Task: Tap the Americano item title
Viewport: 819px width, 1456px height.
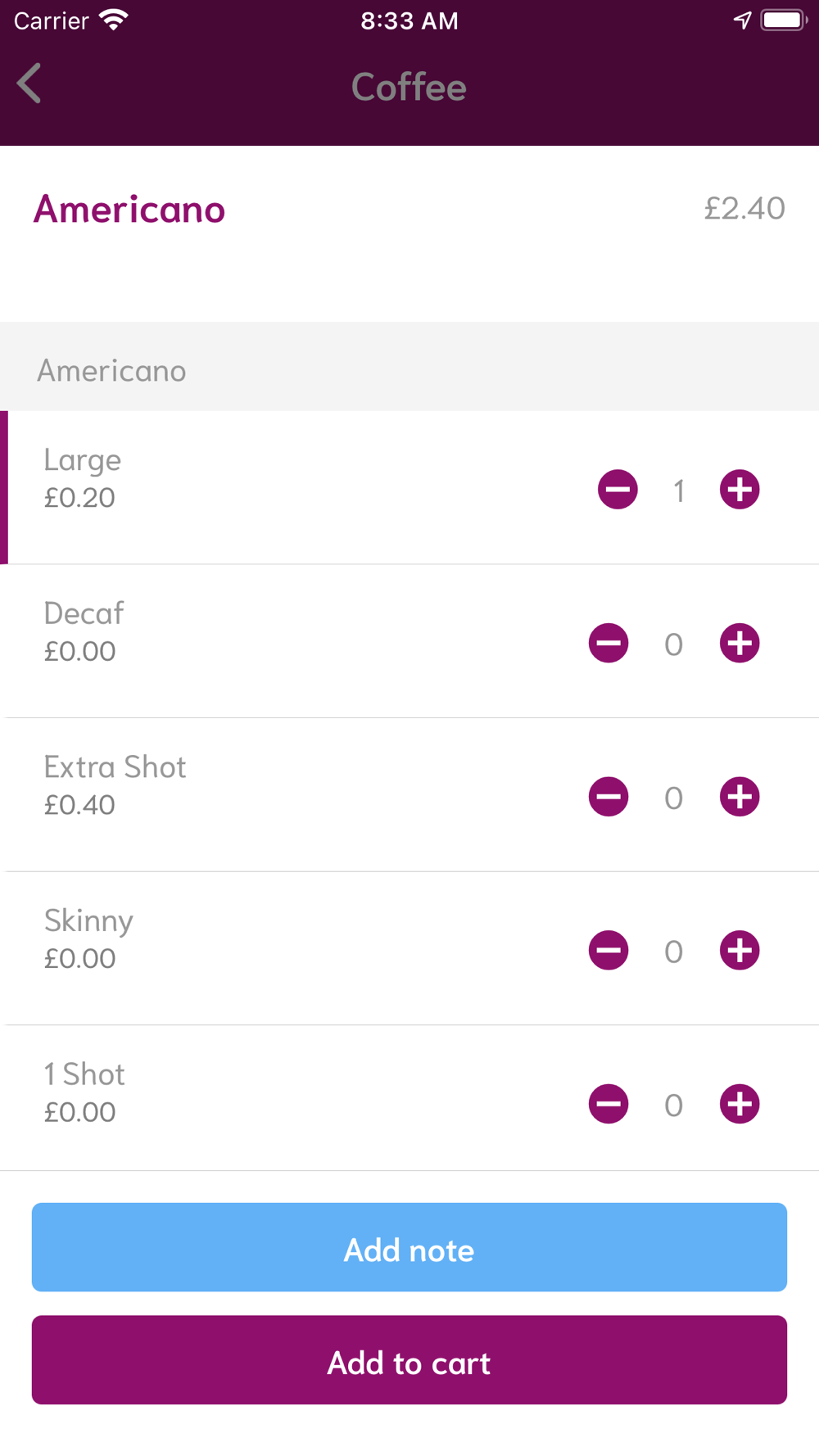Action: [129, 210]
